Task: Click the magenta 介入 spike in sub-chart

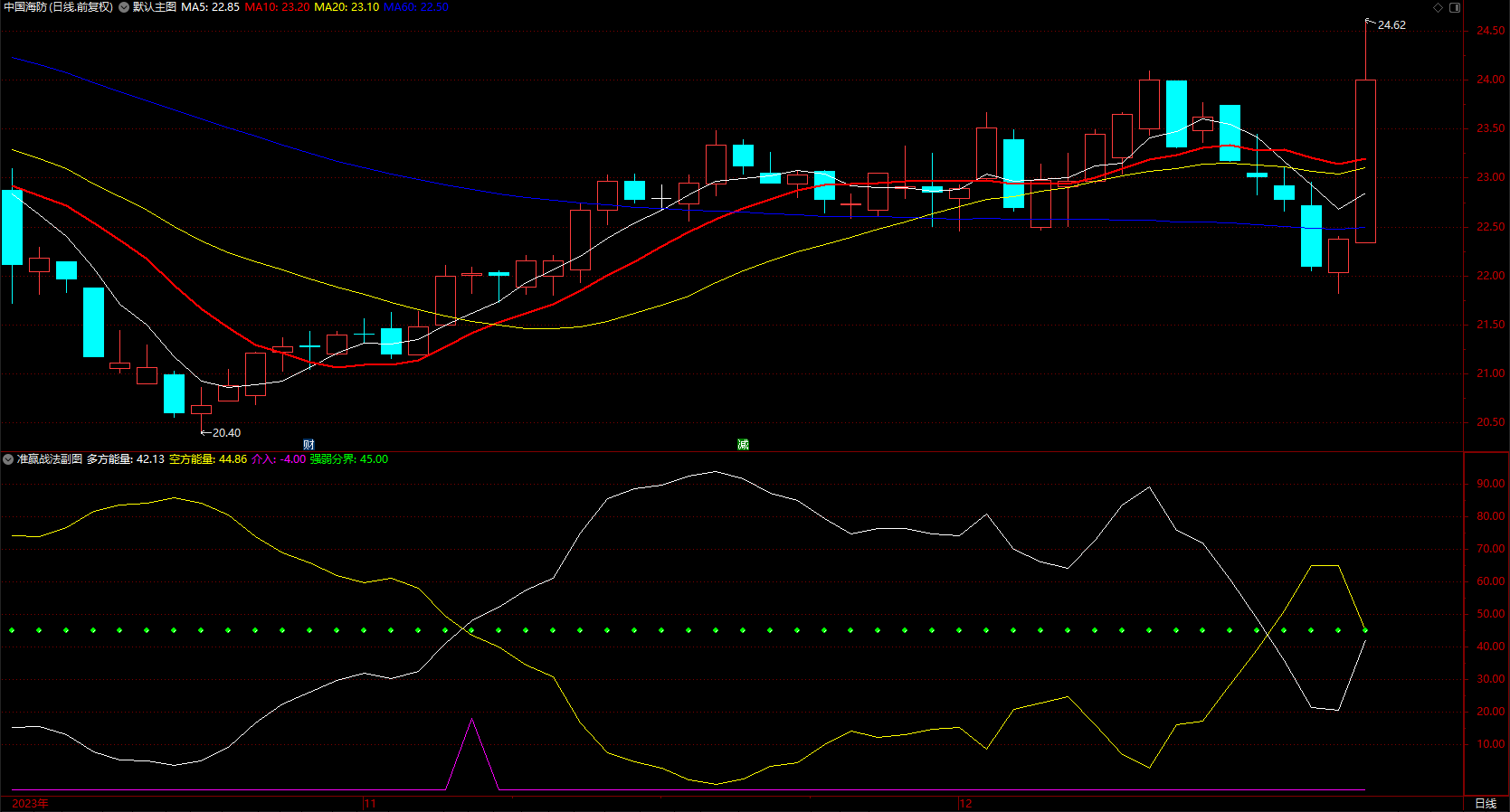Action: coord(471,754)
